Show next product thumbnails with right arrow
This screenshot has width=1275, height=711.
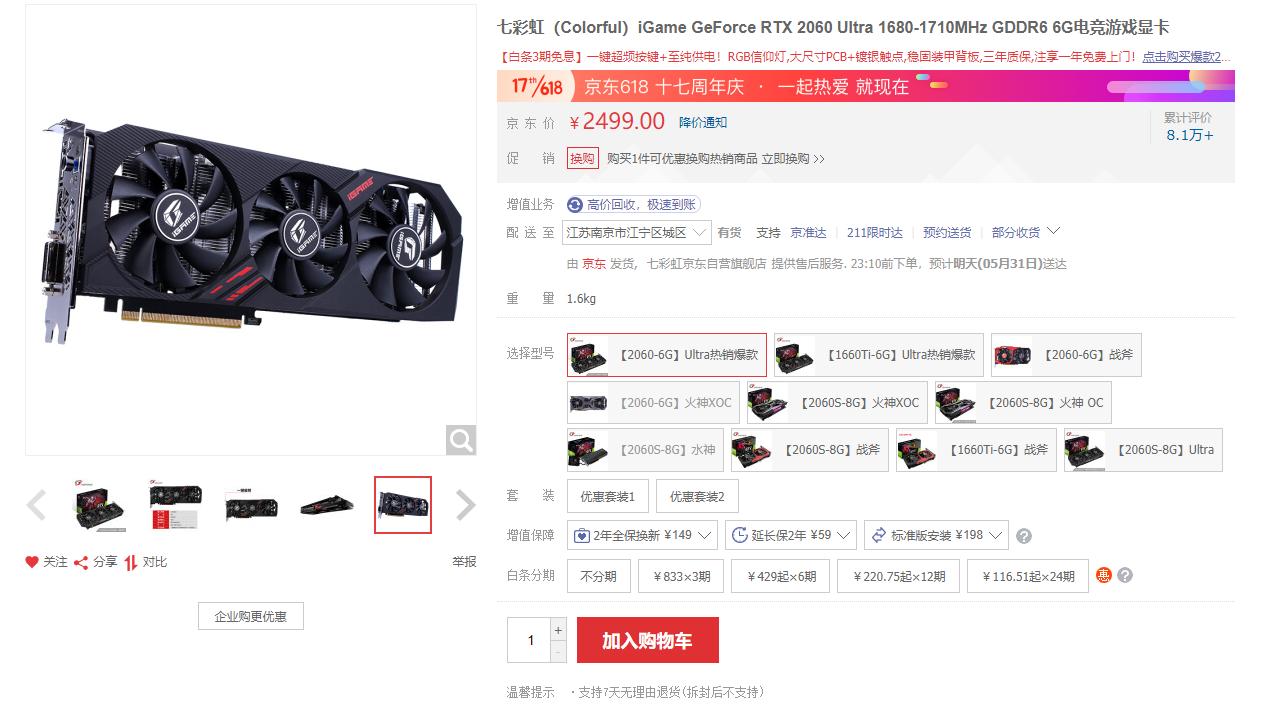tap(465, 505)
